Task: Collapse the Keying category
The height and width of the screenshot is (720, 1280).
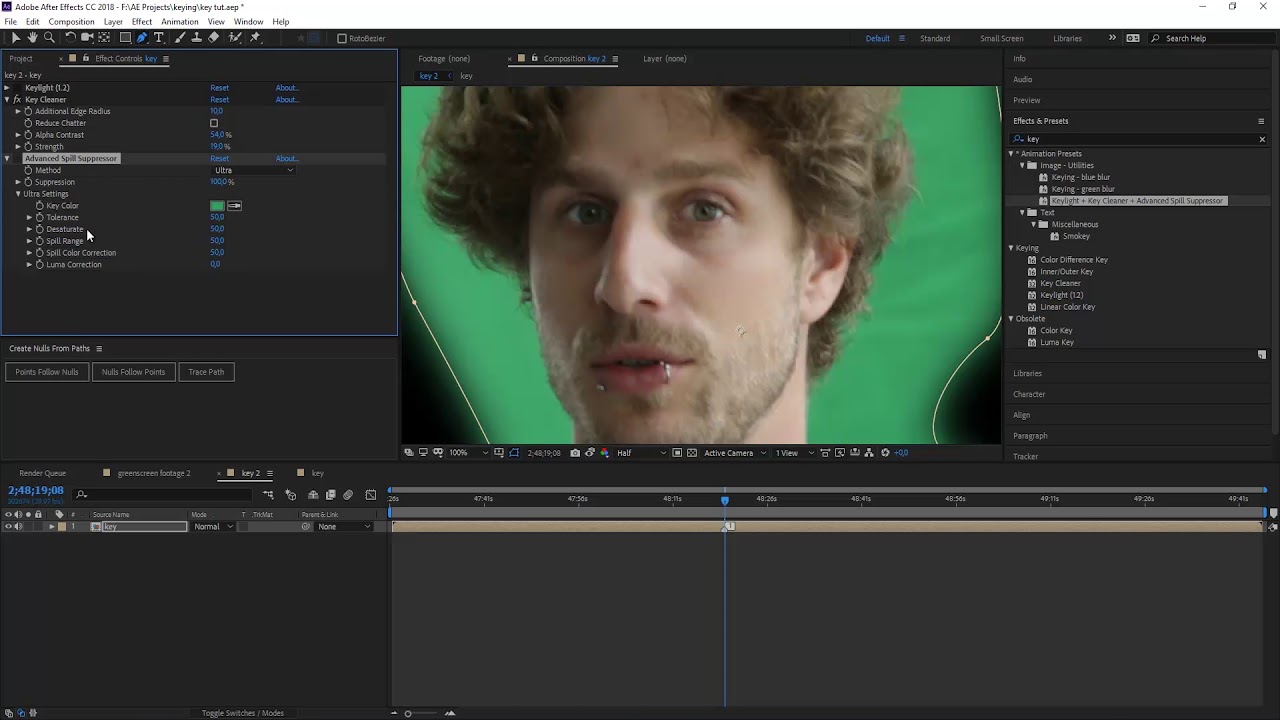Action: click(x=1011, y=248)
